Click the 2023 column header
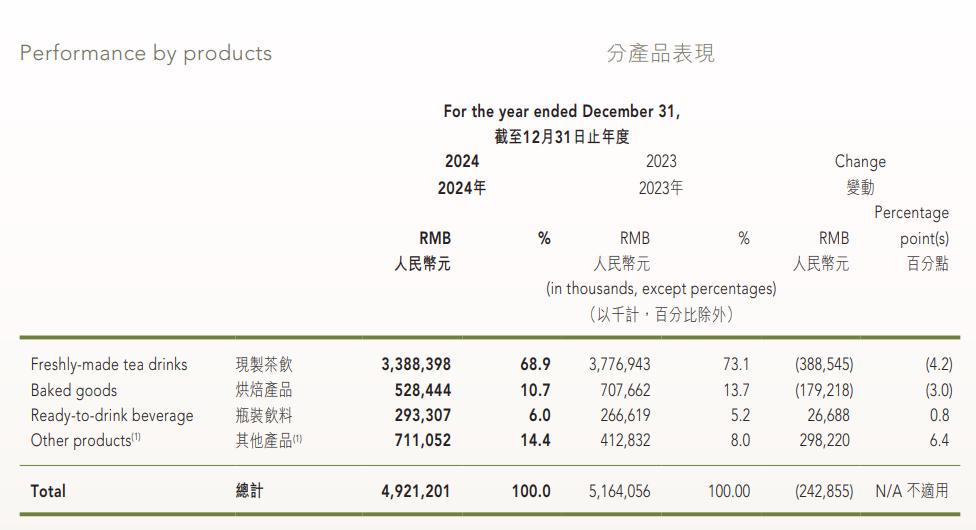Screen dimensions: 976x530 (661, 161)
